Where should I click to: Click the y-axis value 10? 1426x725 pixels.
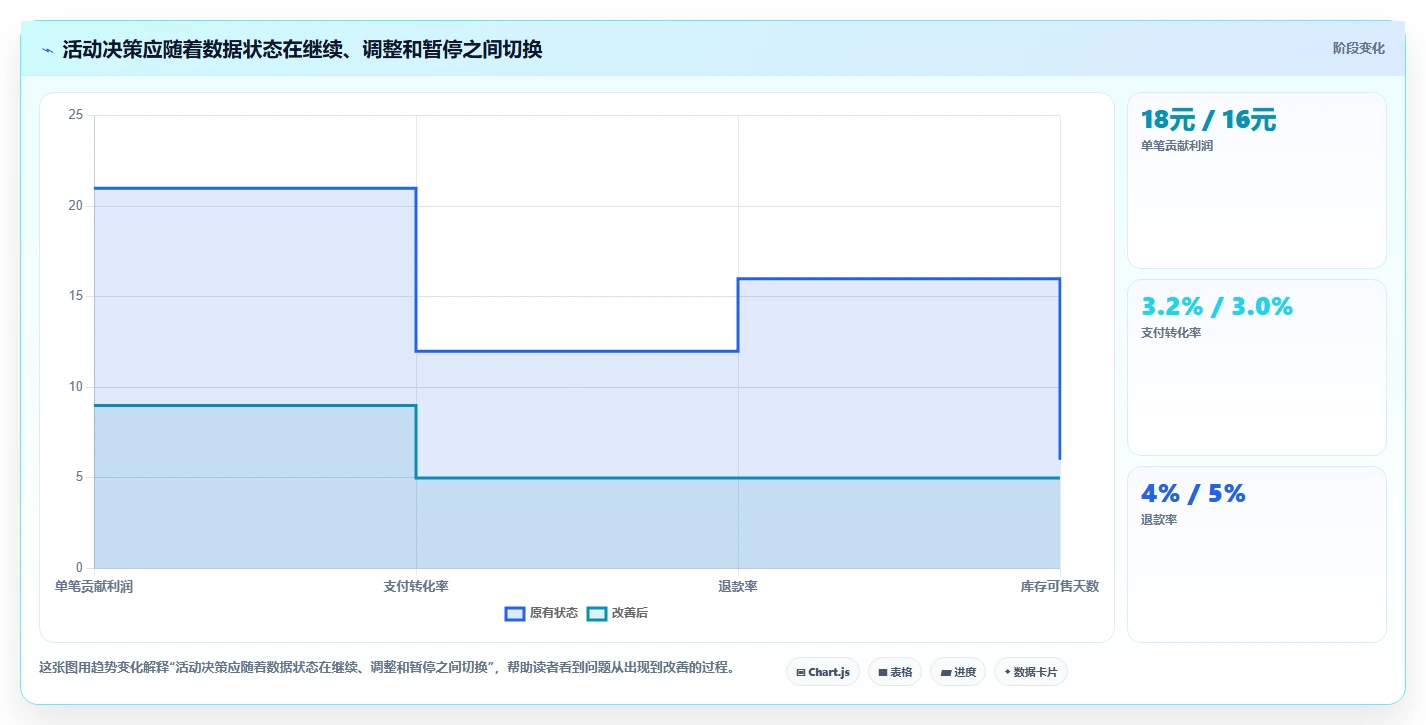[x=75, y=387]
